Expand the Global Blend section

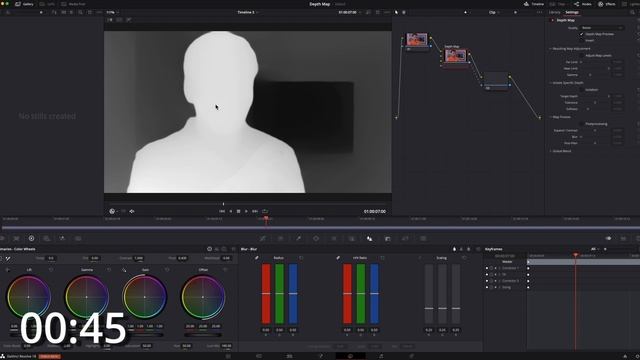point(550,151)
